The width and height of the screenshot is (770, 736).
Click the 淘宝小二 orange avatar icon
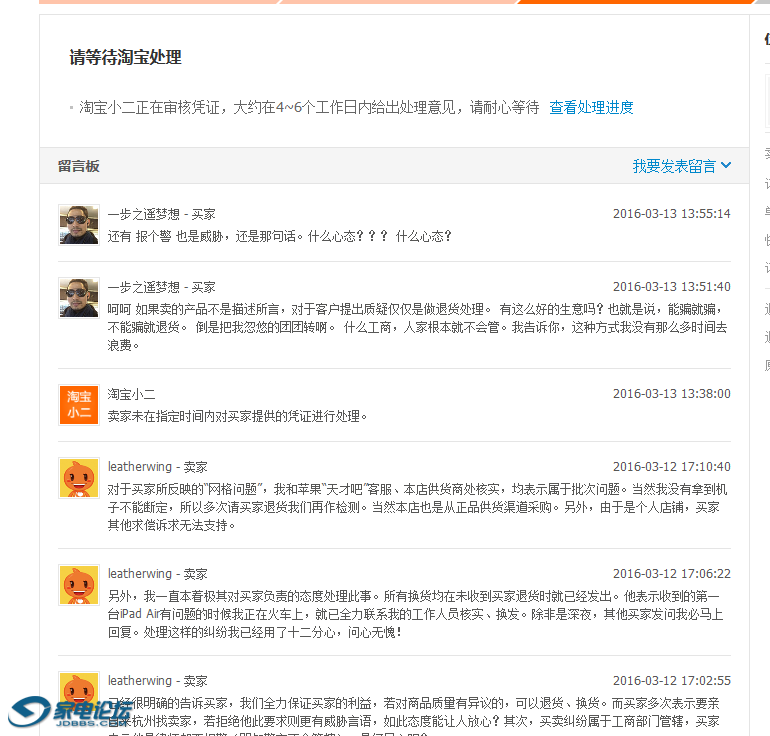[x=79, y=405]
